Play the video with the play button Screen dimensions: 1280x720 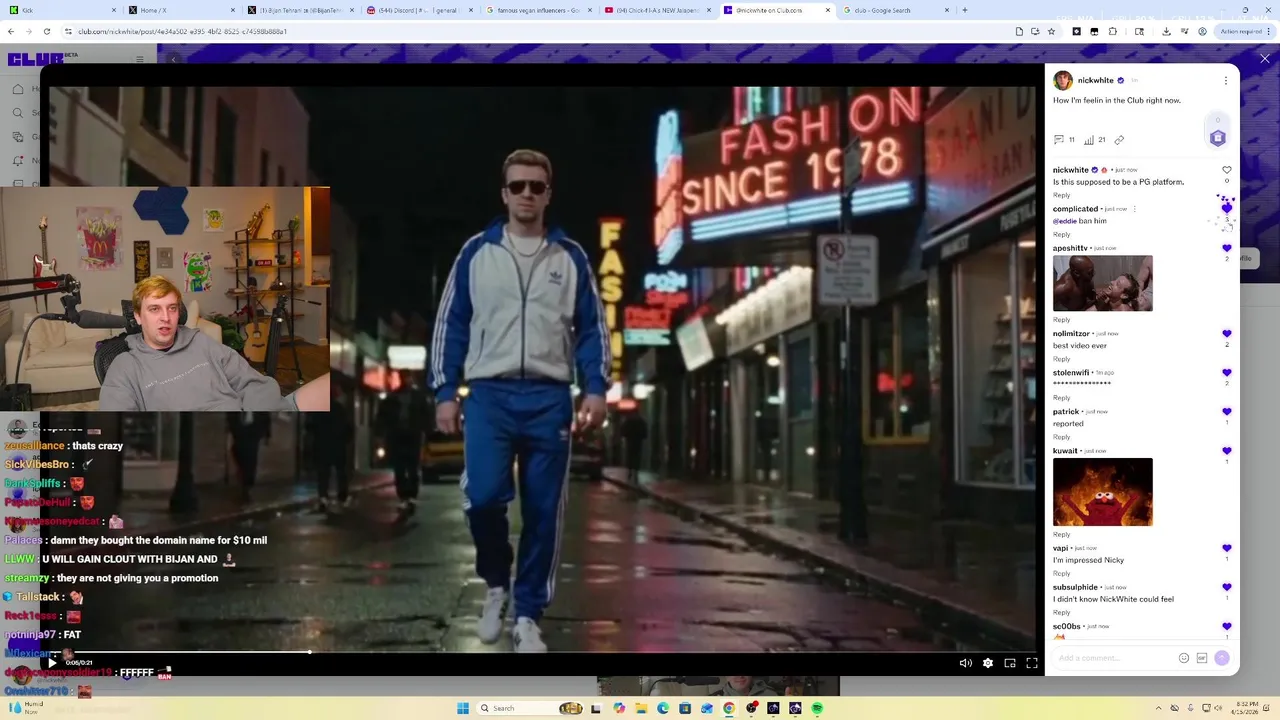52,663
